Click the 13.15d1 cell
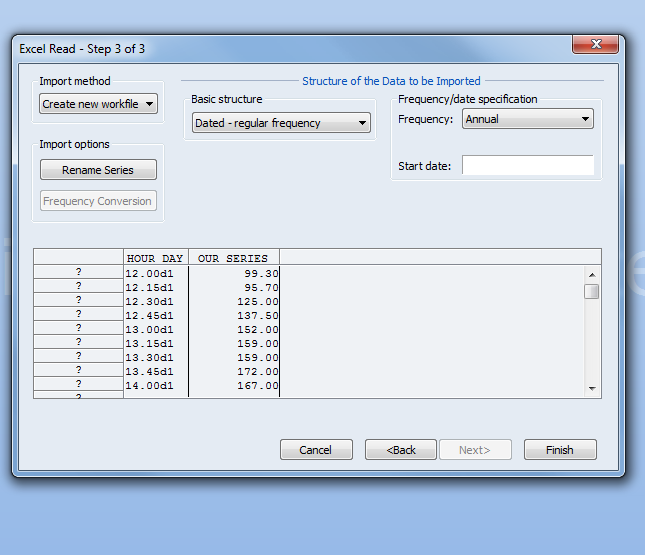This screenshot has width=645, height=555. (156, 344)
